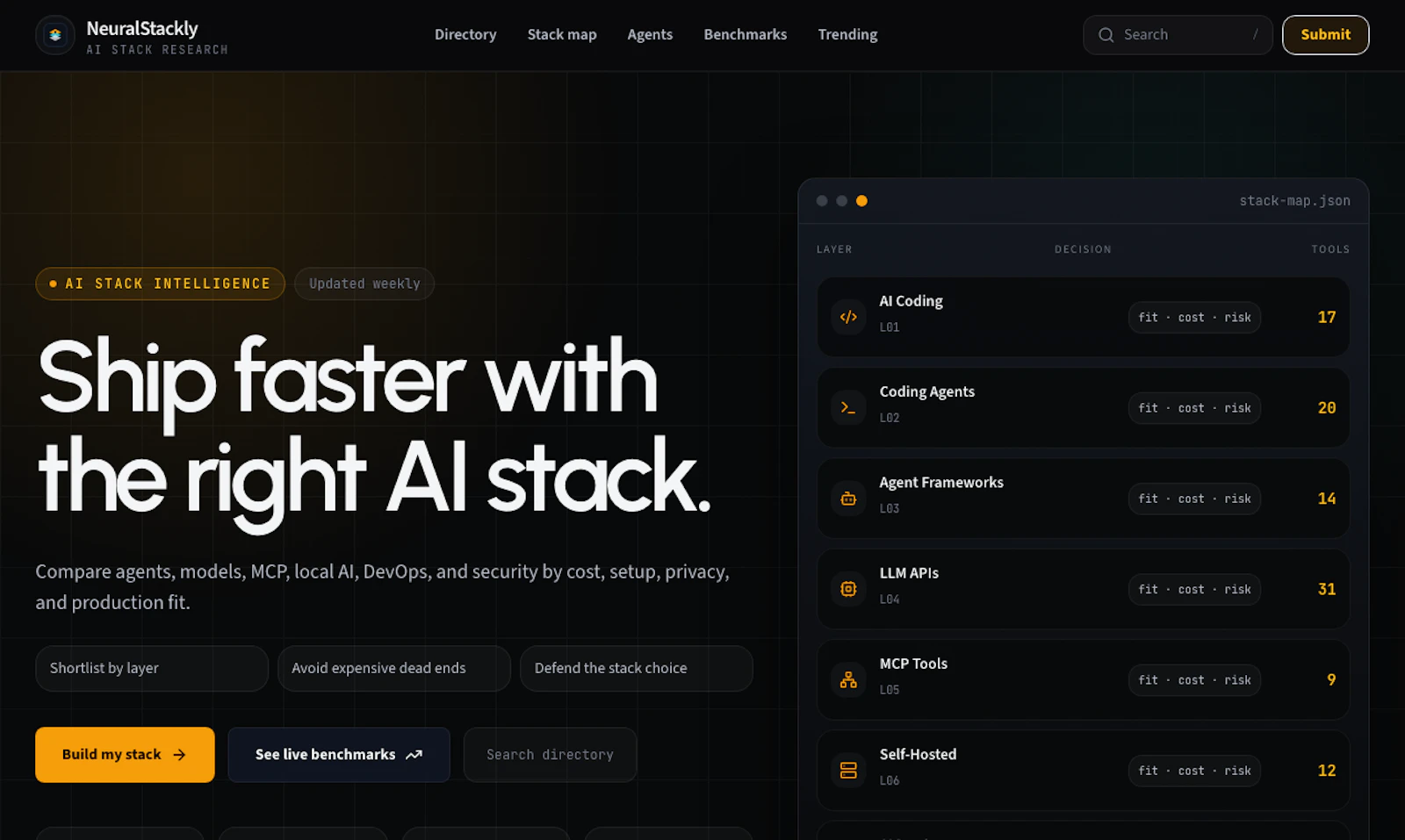
Task: Click the search magnifier icon
Action: click(x=1106, y=35)
